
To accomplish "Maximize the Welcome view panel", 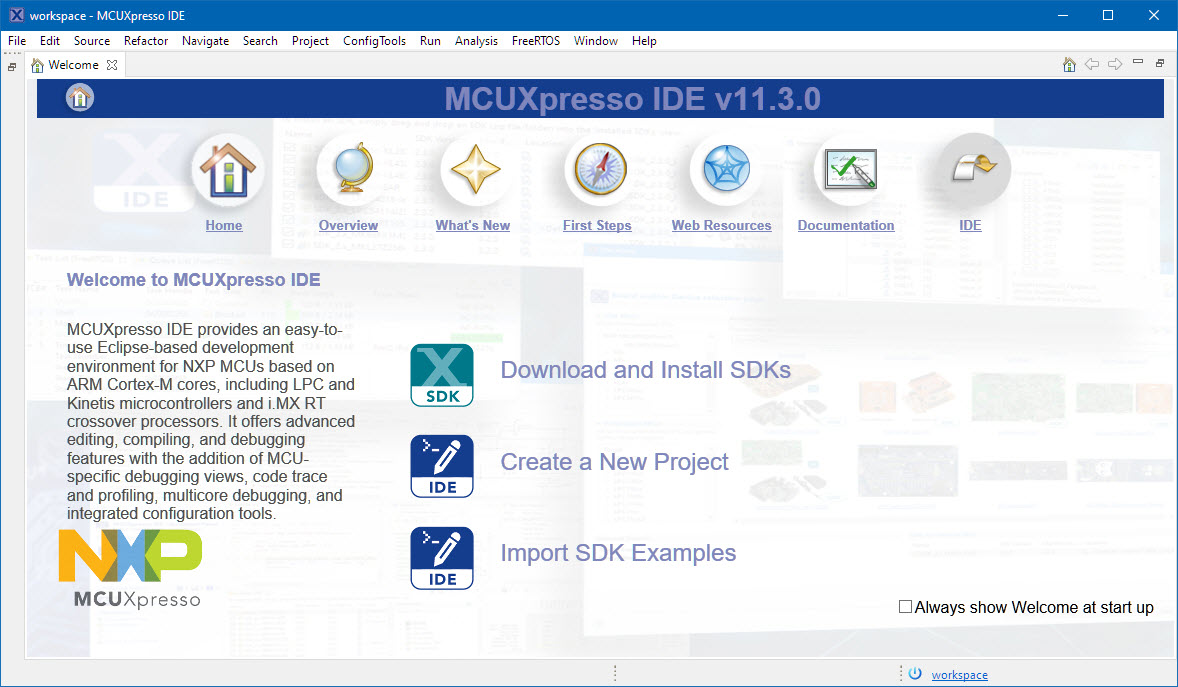I will point(1160,64).
